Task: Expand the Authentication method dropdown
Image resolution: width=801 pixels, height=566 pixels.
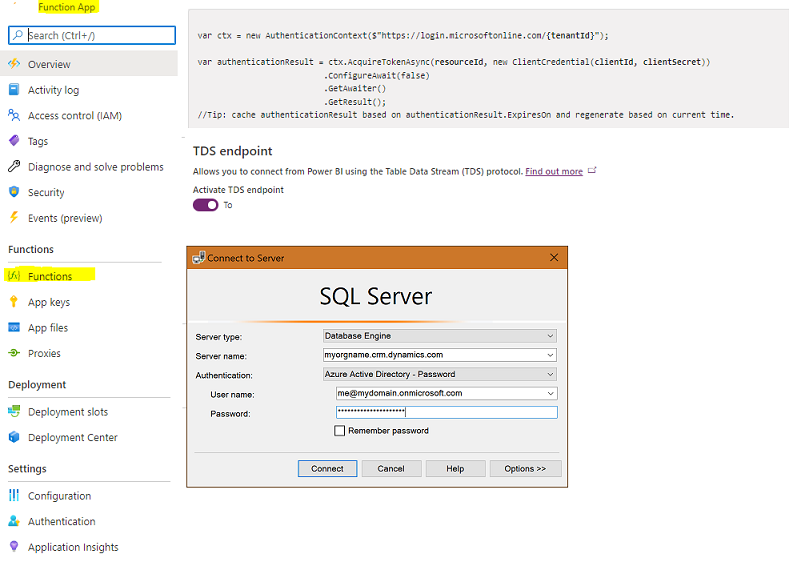Action: pos(550,374)
